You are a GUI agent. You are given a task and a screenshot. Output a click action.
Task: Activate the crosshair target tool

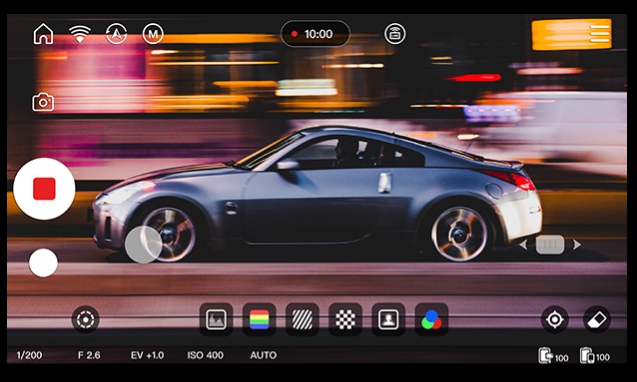(555, 319)
